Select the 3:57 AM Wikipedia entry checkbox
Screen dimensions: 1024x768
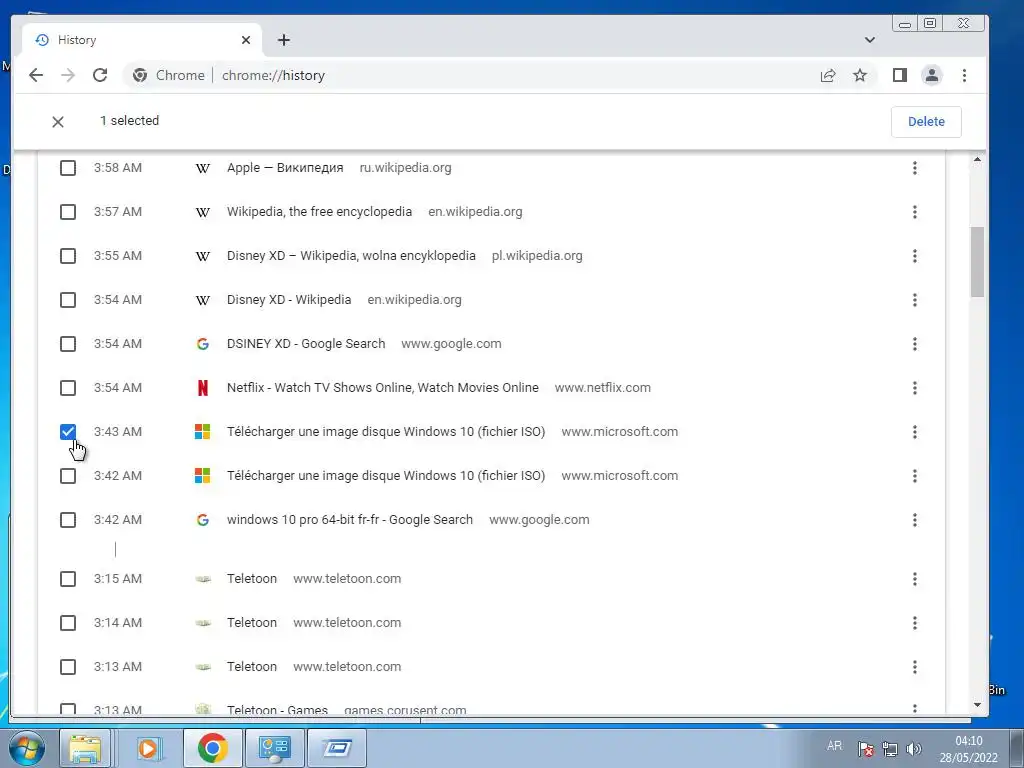[x=68, y=212]
